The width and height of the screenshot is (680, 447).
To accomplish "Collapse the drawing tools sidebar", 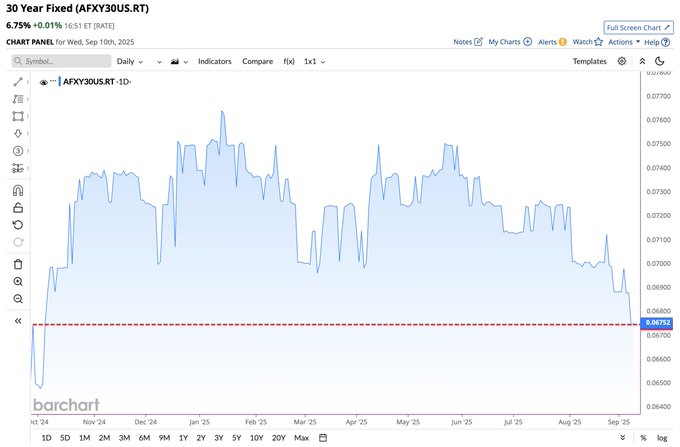I will (x=18, y=321).
